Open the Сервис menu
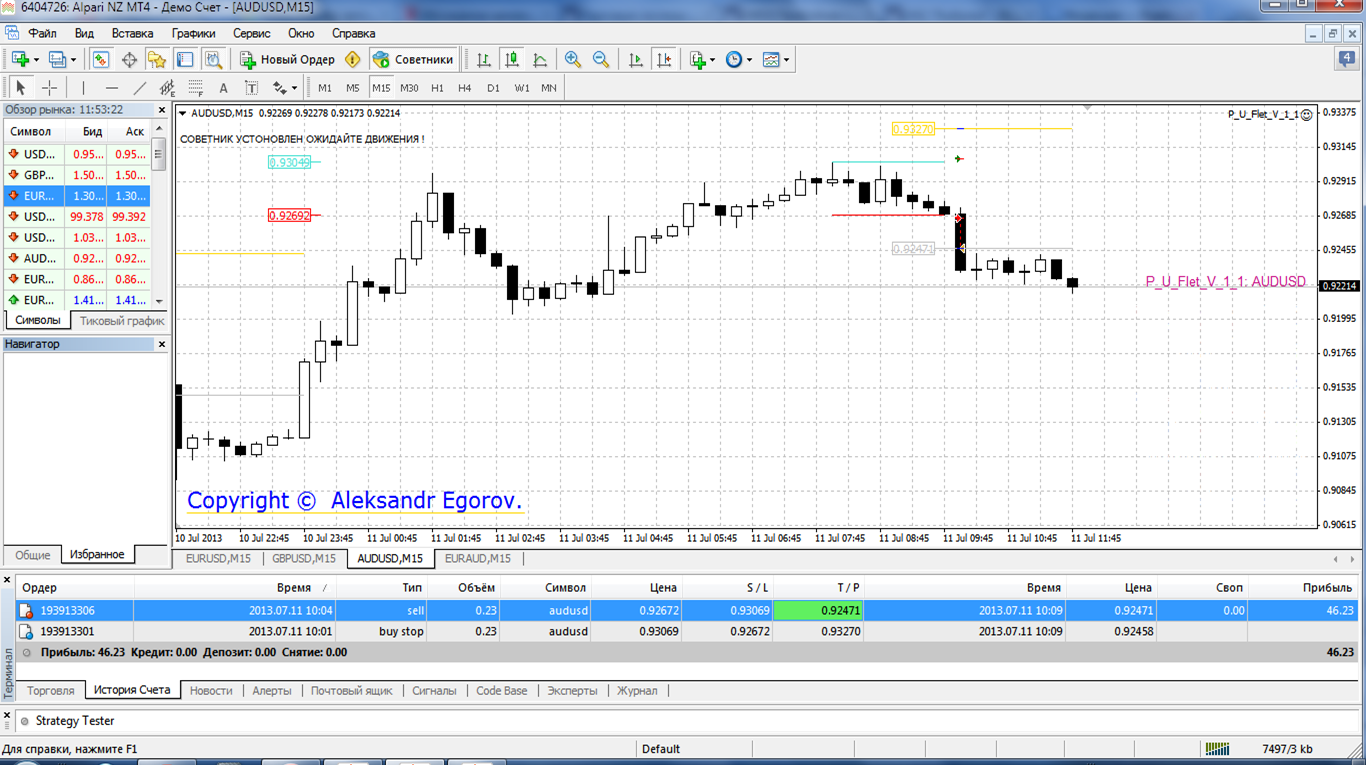The height and width of the screenshot is (765, 1366). pyautogui.click(x=251, y=33)
